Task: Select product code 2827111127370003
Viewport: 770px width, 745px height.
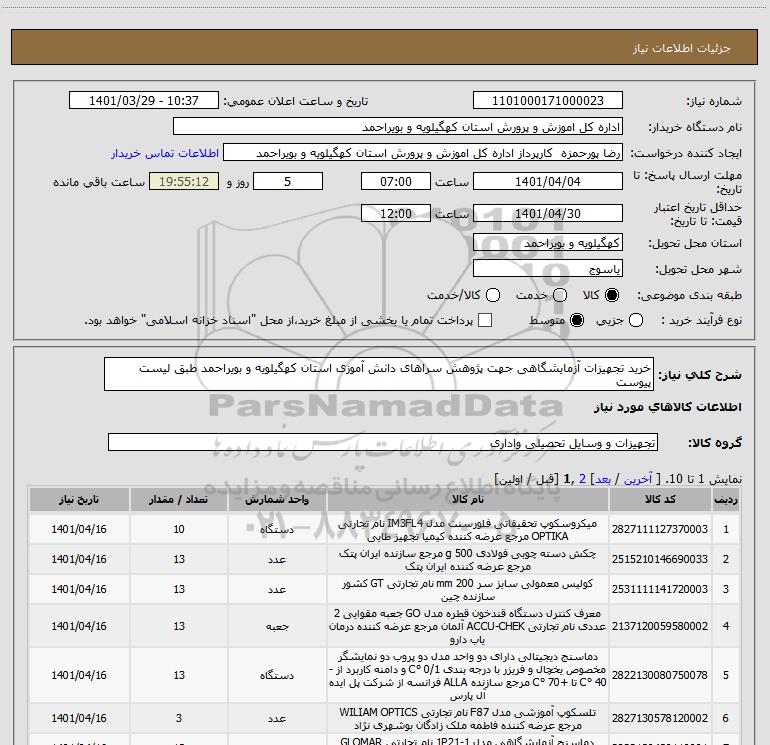Action: click(660, 529)
